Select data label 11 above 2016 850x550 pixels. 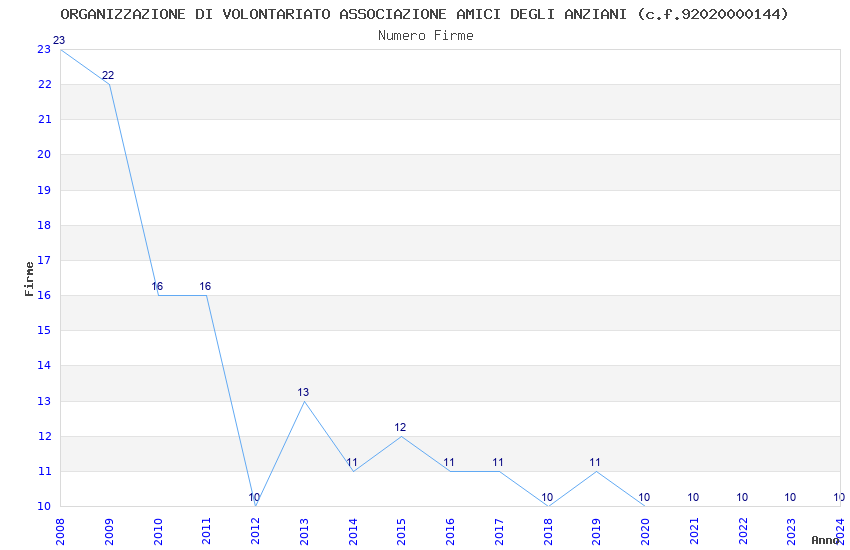(449, 462)
